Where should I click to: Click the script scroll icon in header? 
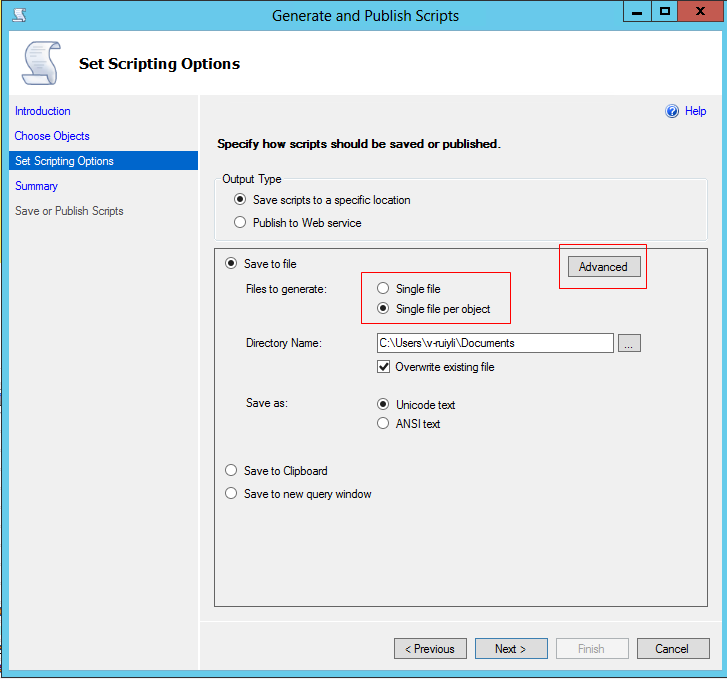tap(40, 63)
